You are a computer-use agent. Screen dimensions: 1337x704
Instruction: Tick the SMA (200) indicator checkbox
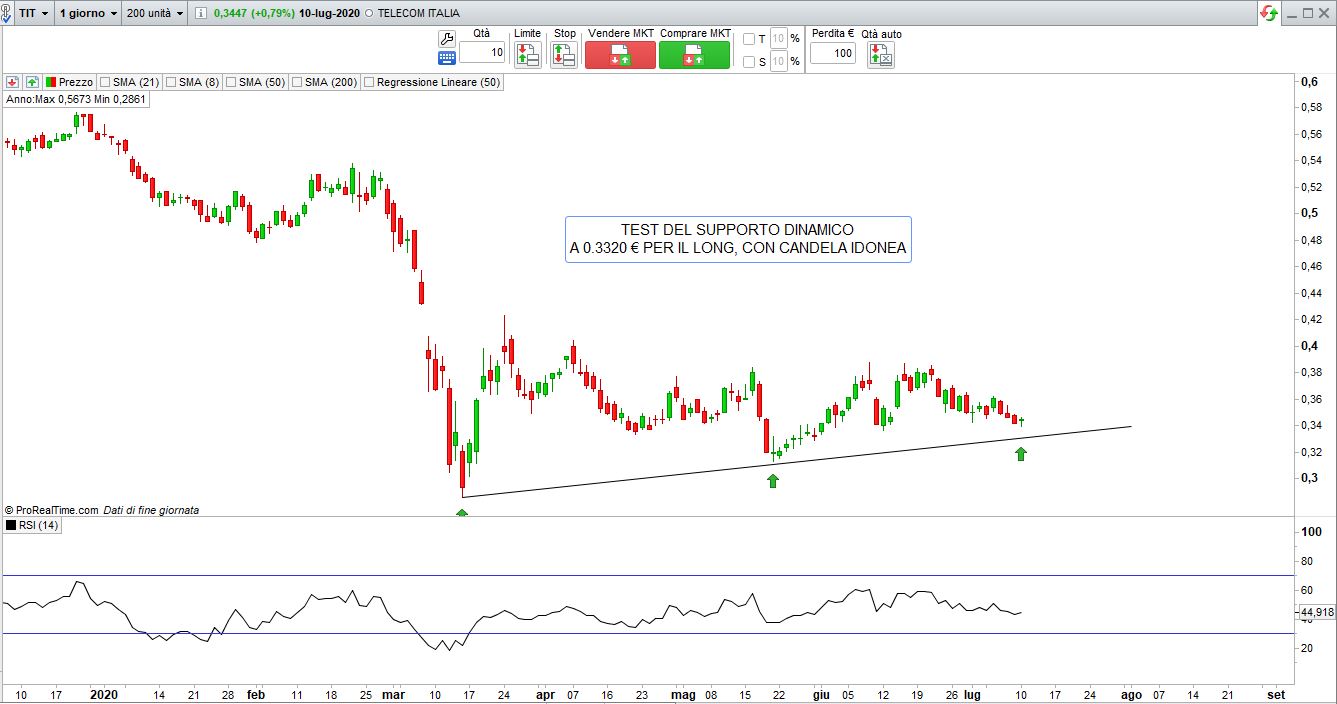click(x=298, y=82)
